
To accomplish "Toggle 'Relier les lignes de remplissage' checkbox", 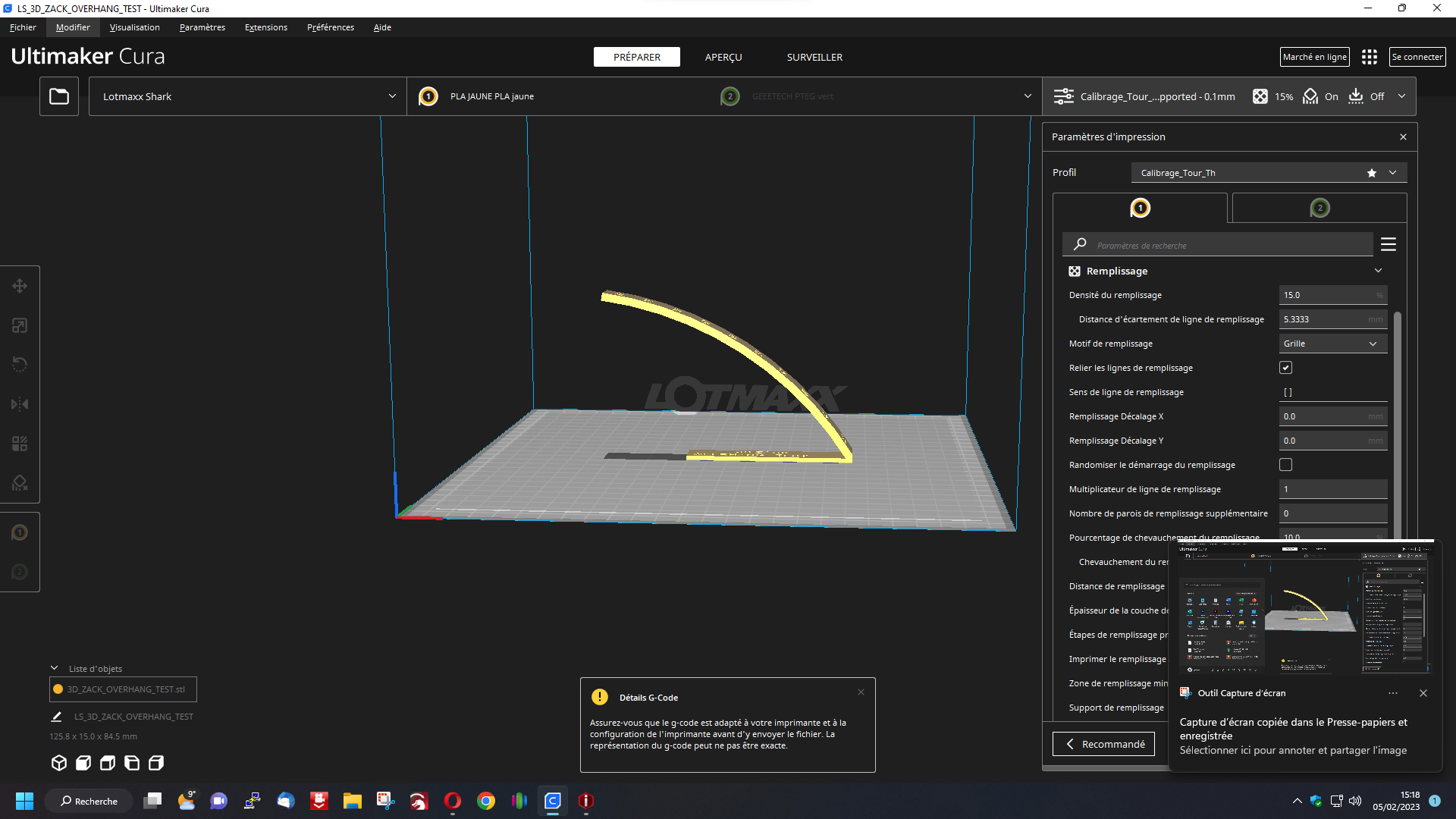I will pyautogui.click(x=1285, y=368).
